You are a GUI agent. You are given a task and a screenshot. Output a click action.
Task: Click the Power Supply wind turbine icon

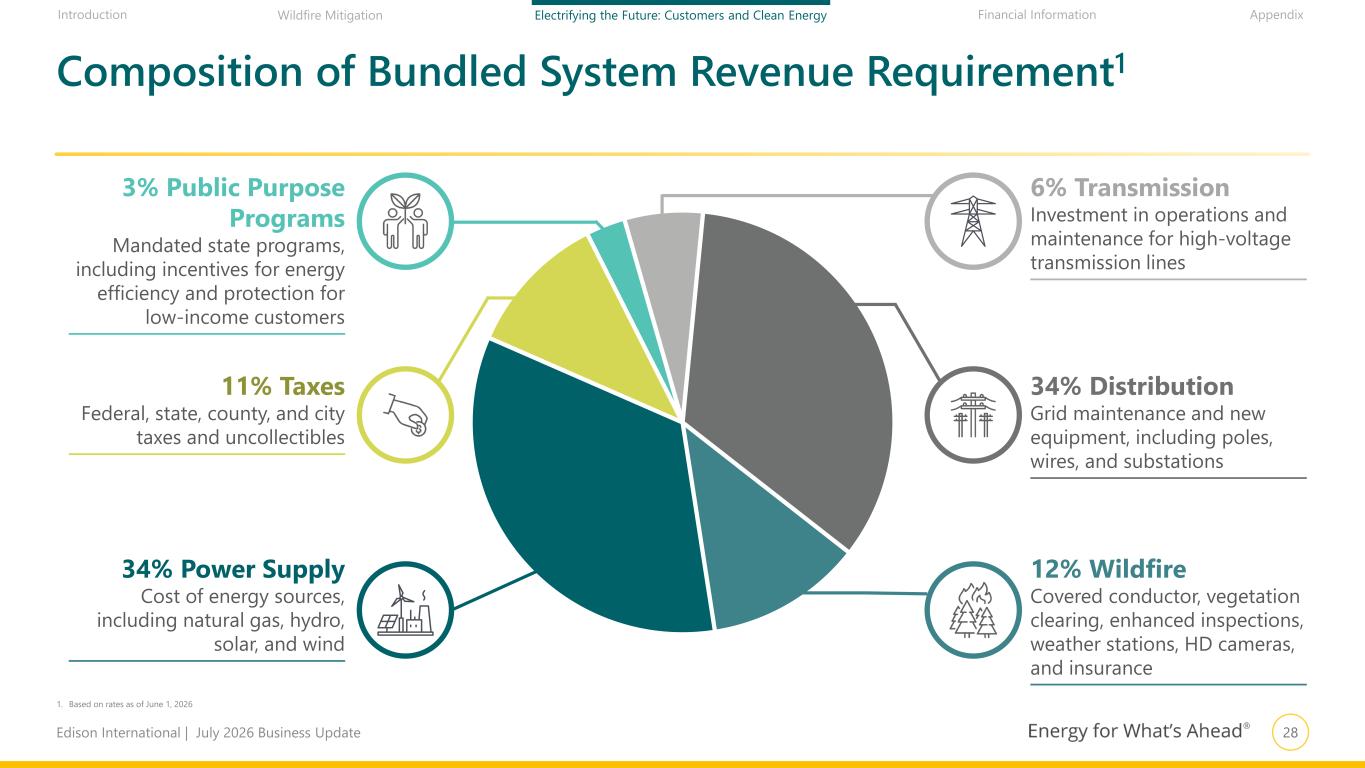click(x=406, y=610)
